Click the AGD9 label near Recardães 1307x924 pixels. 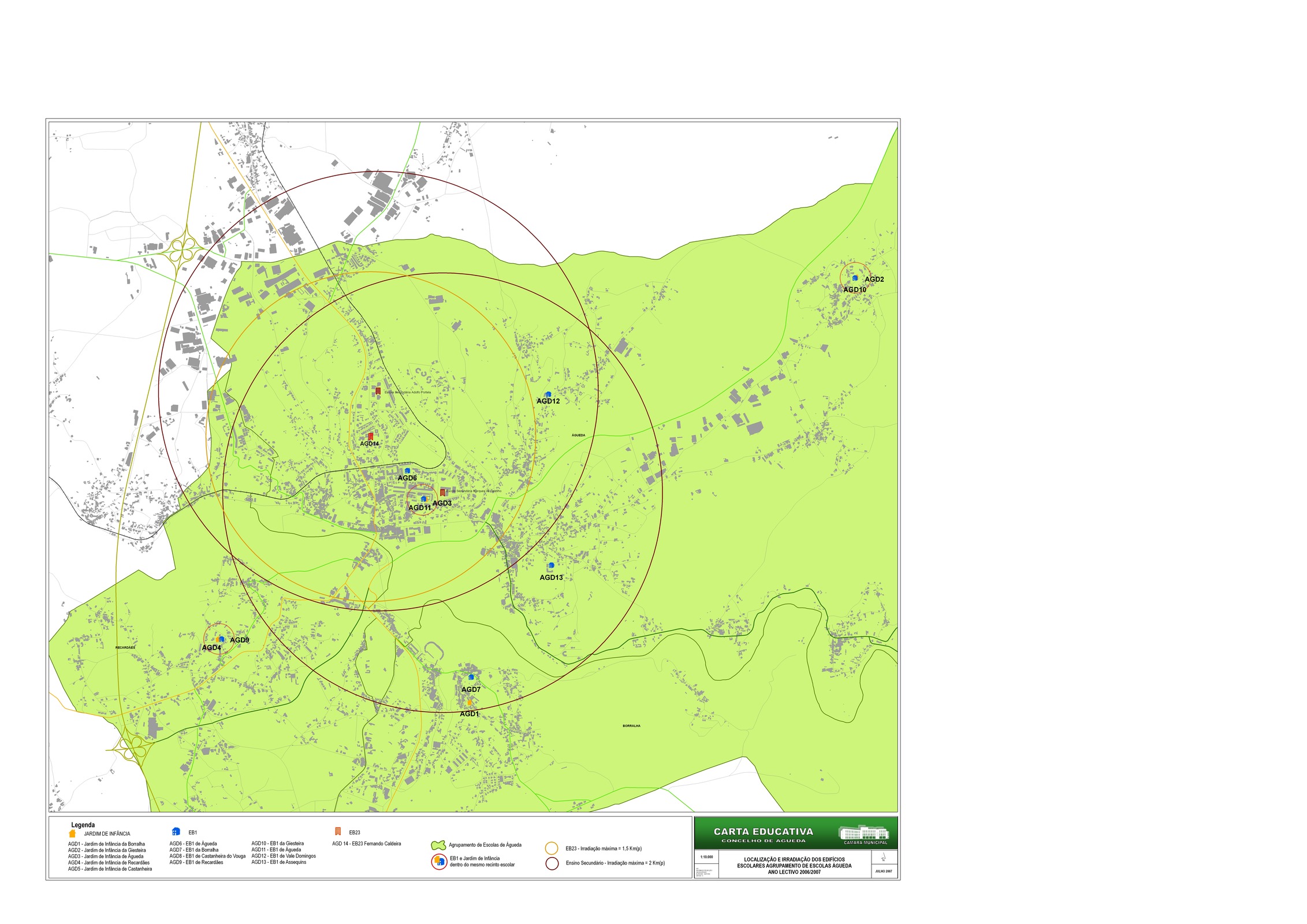point(239,640)
